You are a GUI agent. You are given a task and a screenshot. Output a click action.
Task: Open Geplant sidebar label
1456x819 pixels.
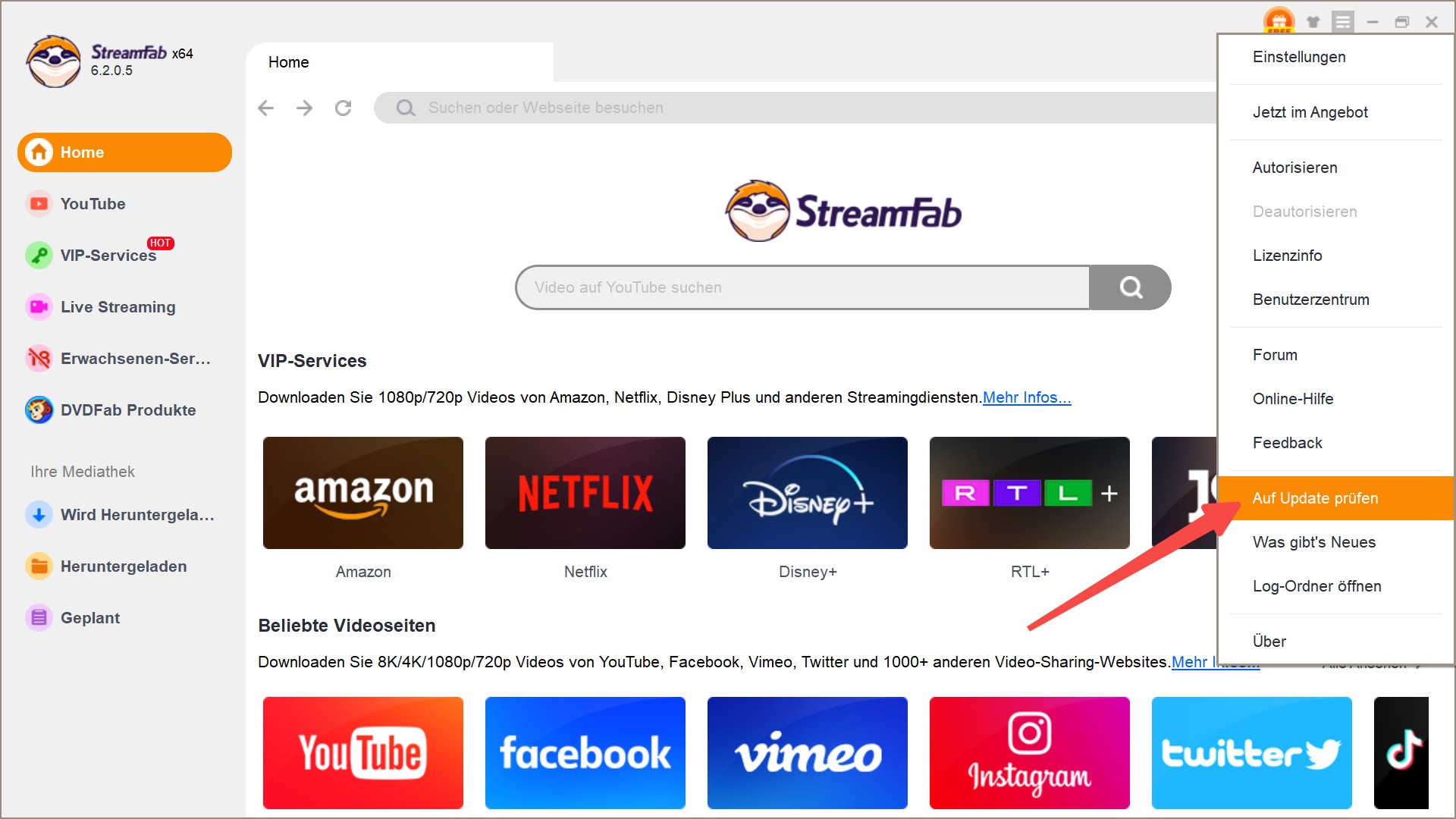(90, 618)
